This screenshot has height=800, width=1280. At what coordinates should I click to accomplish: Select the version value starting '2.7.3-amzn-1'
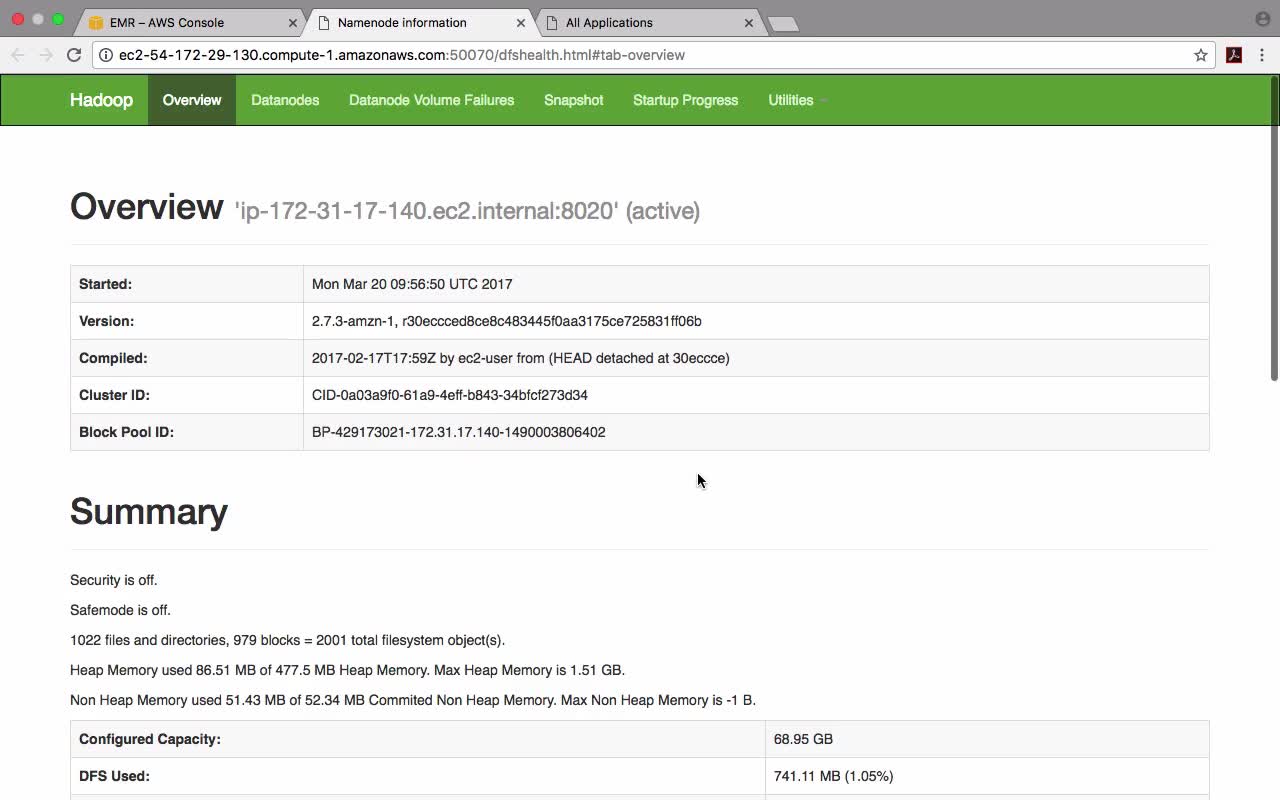click(507, 321)
